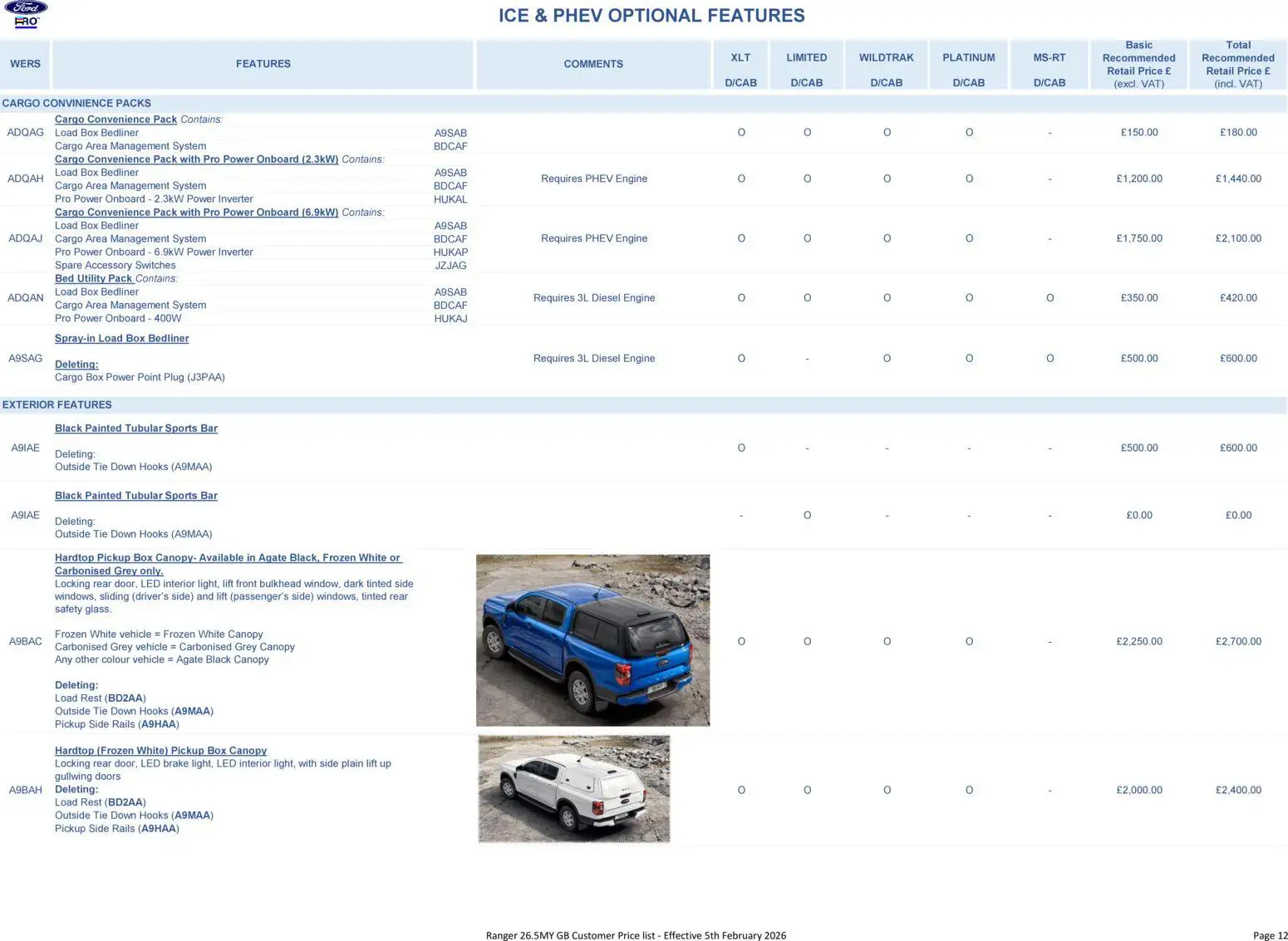Screen dimensions: 1288x941
Task: Click the ADQAJ WERS code
Action: (25, 239)
